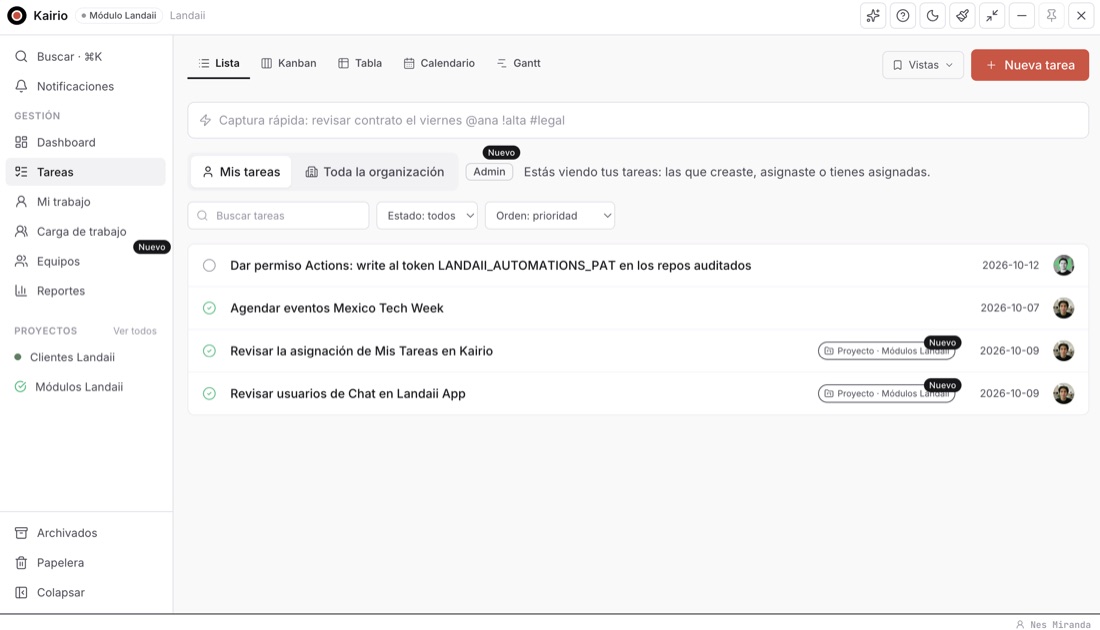Click Ver todos projects link
The width and height of the screenshot is (1100, 630).
(135, 331)
